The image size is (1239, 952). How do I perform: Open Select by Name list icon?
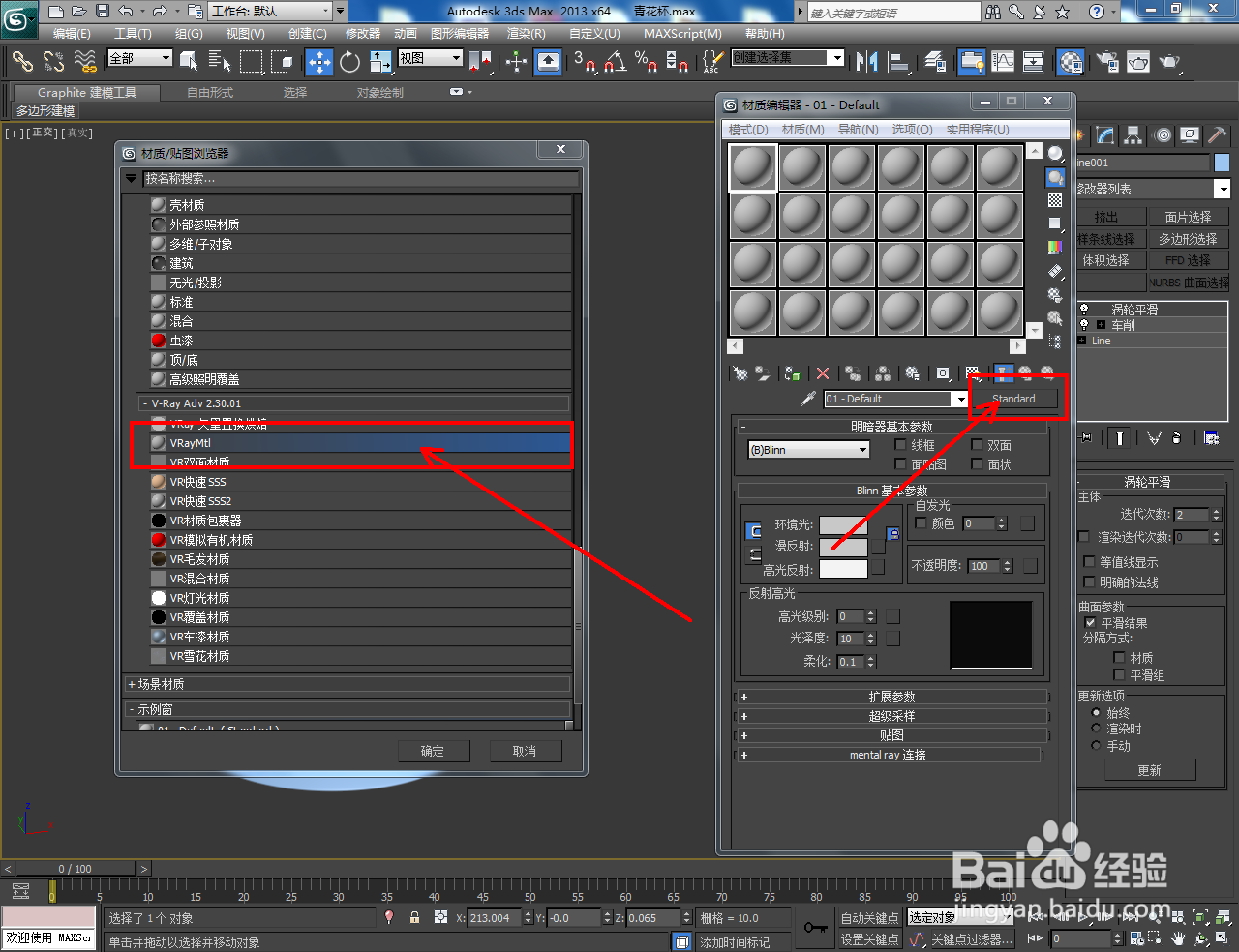(220, 62)
